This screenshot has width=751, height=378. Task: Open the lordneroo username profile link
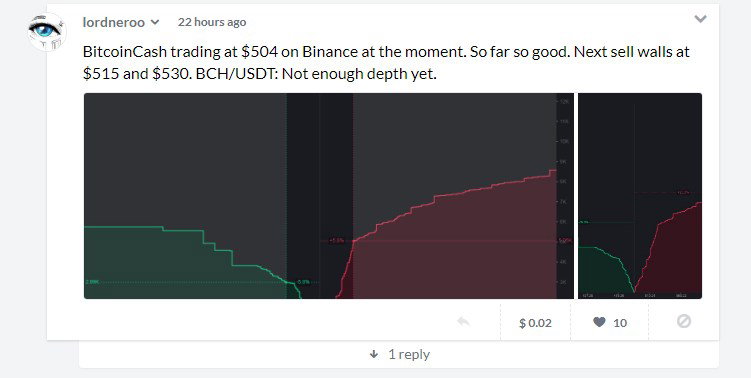coord(114,22)
